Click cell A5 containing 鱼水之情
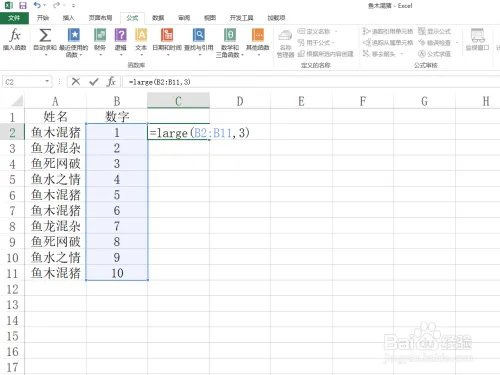Image resolution: width=500 pixels, height=375 pixels. [55, 179]
